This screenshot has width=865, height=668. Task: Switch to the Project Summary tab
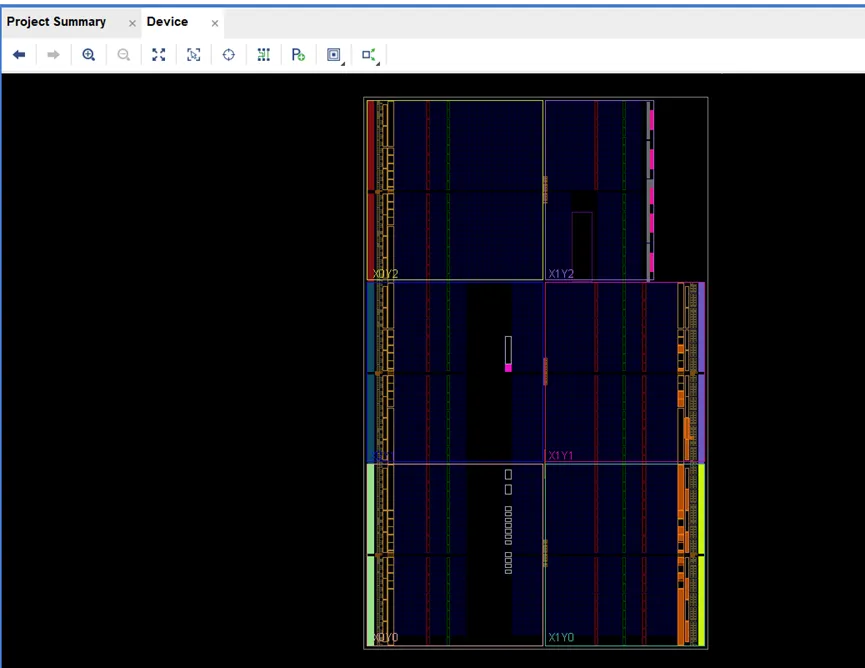tap(56, 22)
